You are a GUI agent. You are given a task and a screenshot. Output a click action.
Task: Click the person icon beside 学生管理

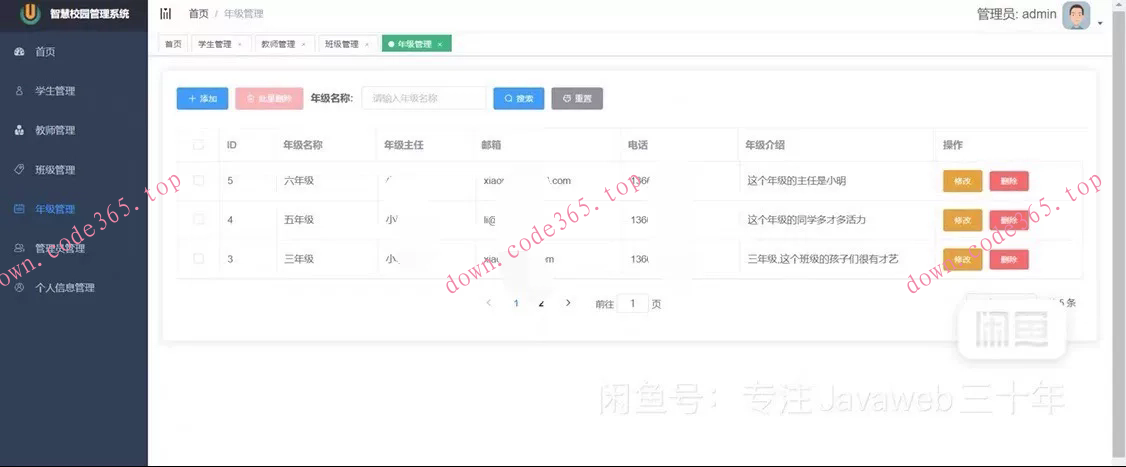tap(19, 91)
